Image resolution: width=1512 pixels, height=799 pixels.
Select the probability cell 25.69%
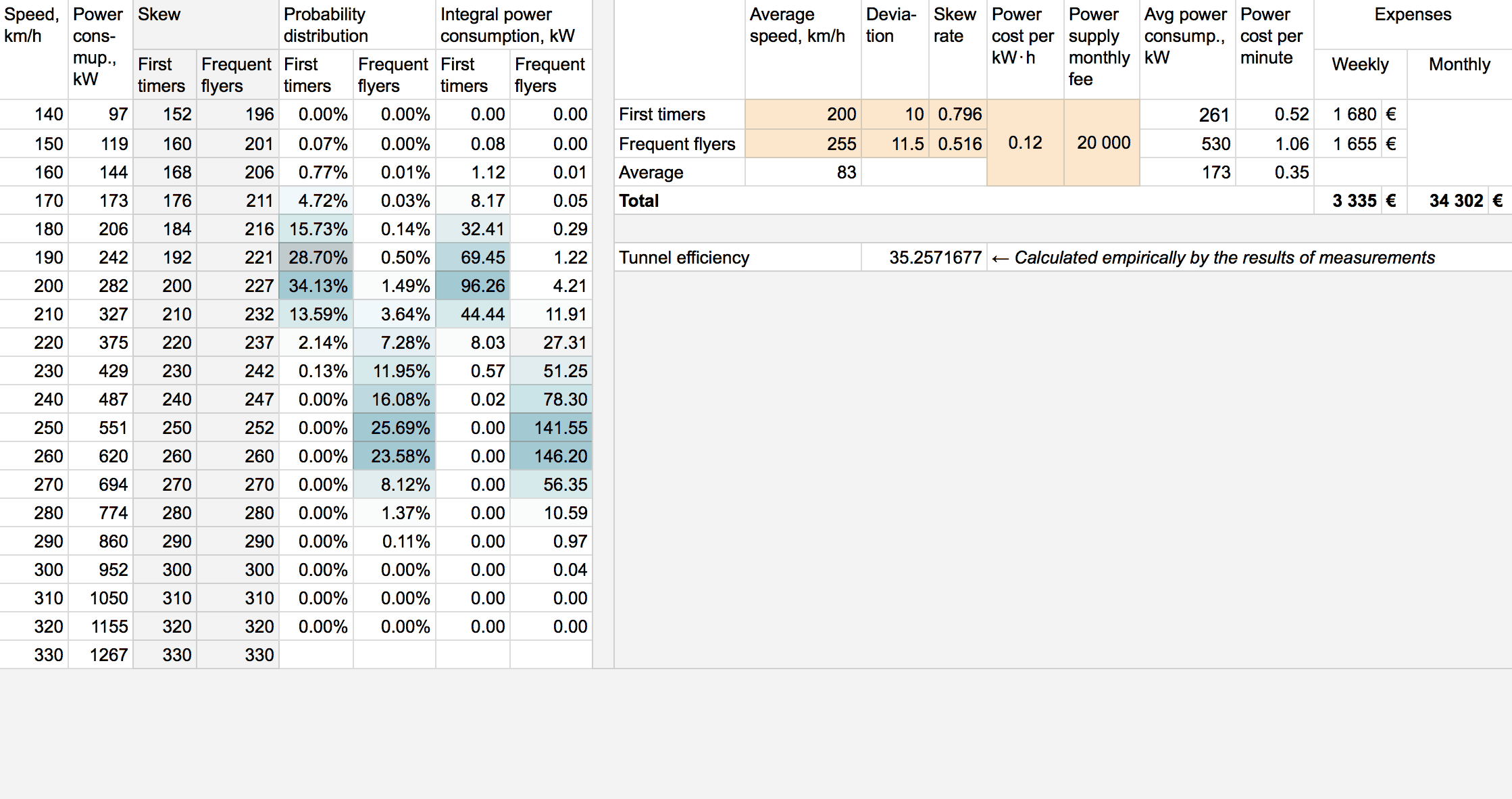[395, 428]
